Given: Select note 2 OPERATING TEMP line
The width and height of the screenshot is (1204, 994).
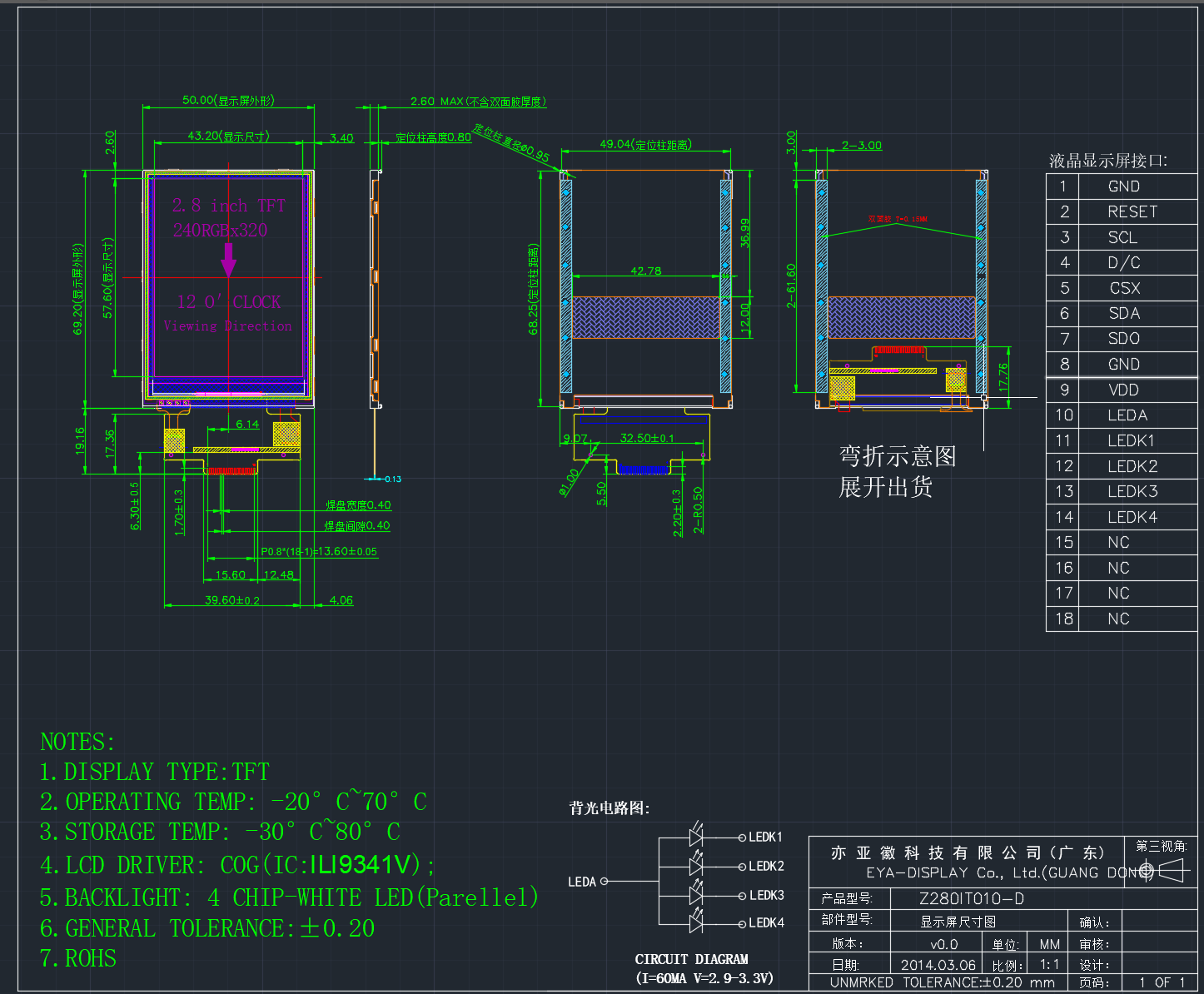Looking at the screenshot, I should [233, 802].
